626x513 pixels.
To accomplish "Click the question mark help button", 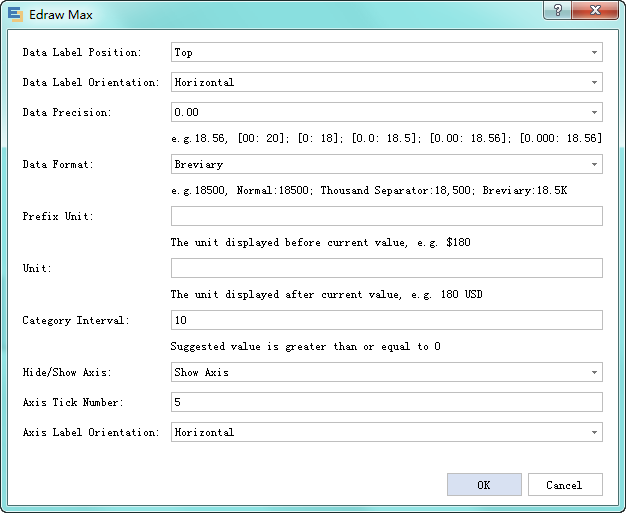I will 557,10.
